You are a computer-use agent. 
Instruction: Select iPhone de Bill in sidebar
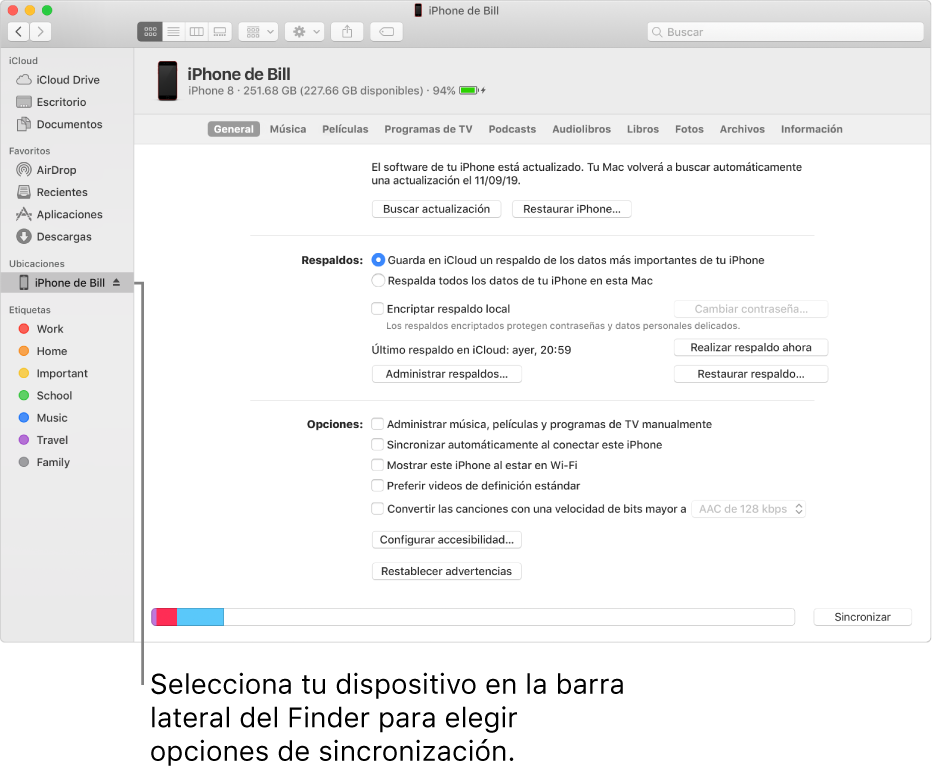pyautogui.click(x=67, y=282)
